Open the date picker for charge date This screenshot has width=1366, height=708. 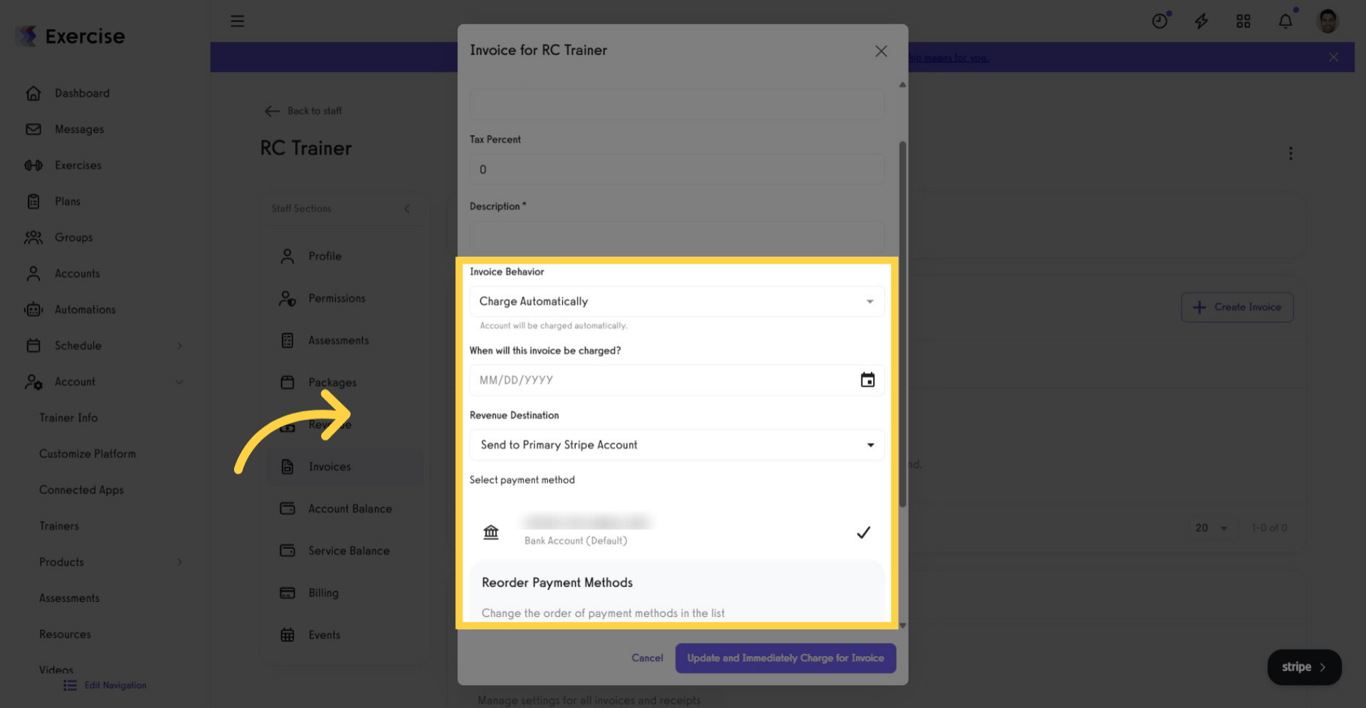(867, 380)
